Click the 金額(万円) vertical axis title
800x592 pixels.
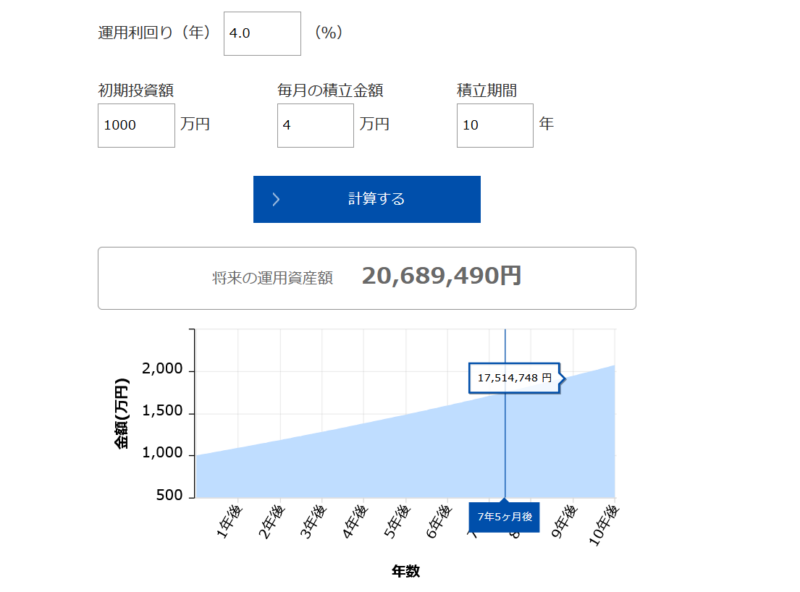point(122,413)
